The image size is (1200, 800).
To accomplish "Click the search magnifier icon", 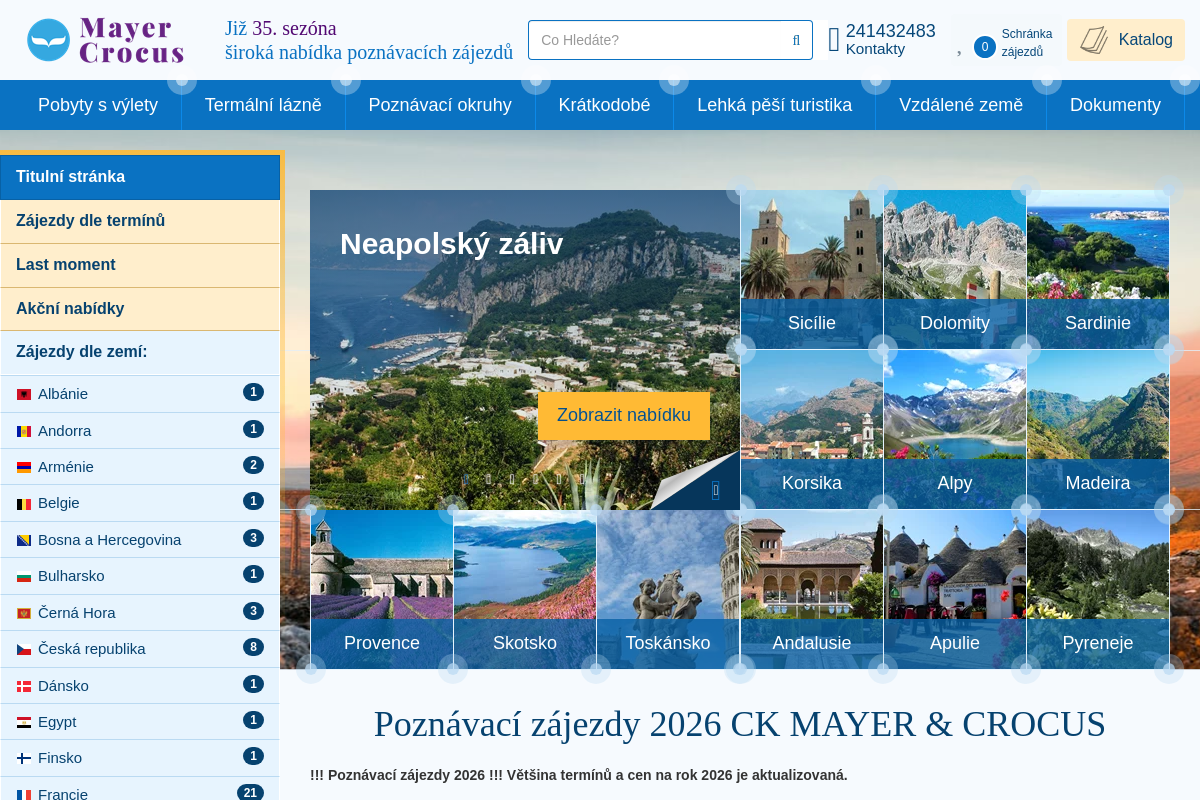I will [796, 40].
